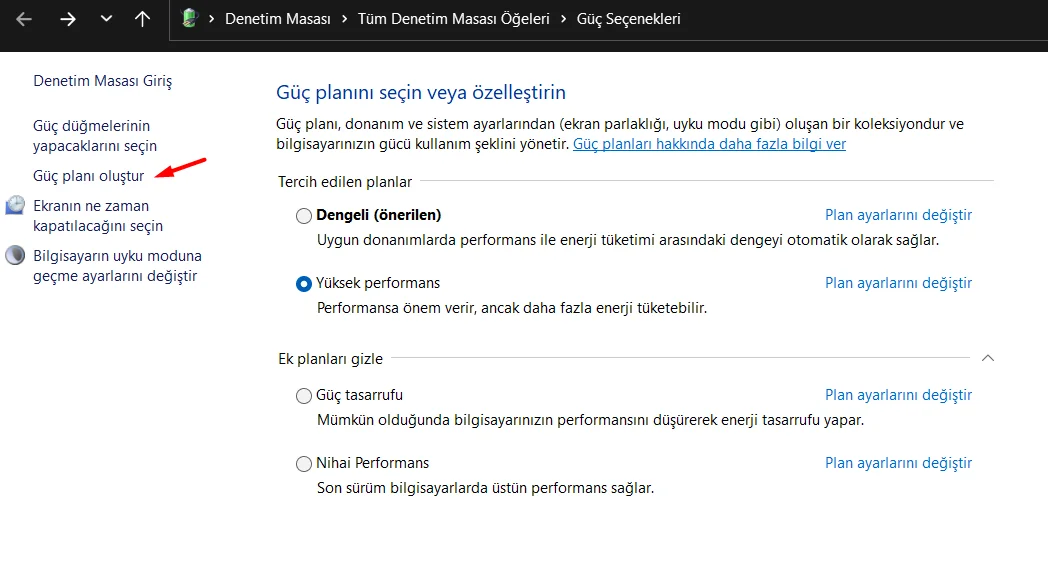Change plan settings for Nihai Performans
Image resolution: width=1048 pixels, height=577 pixels.
point(898,463)
